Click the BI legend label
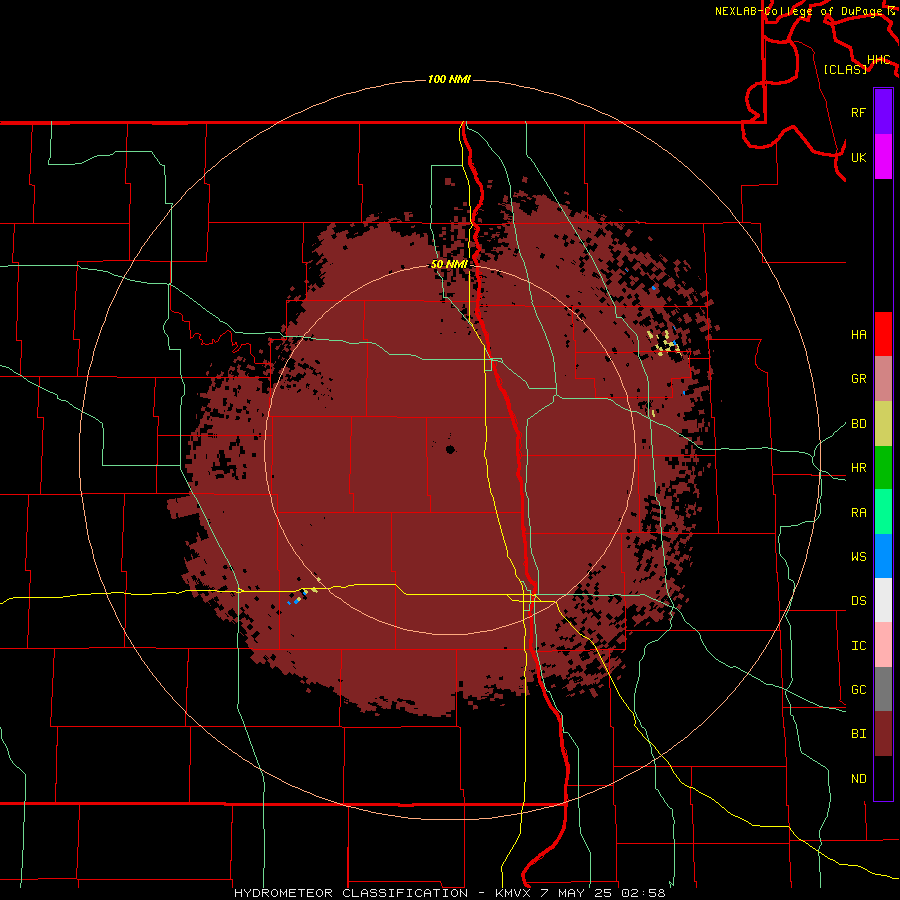 point(858,734)
